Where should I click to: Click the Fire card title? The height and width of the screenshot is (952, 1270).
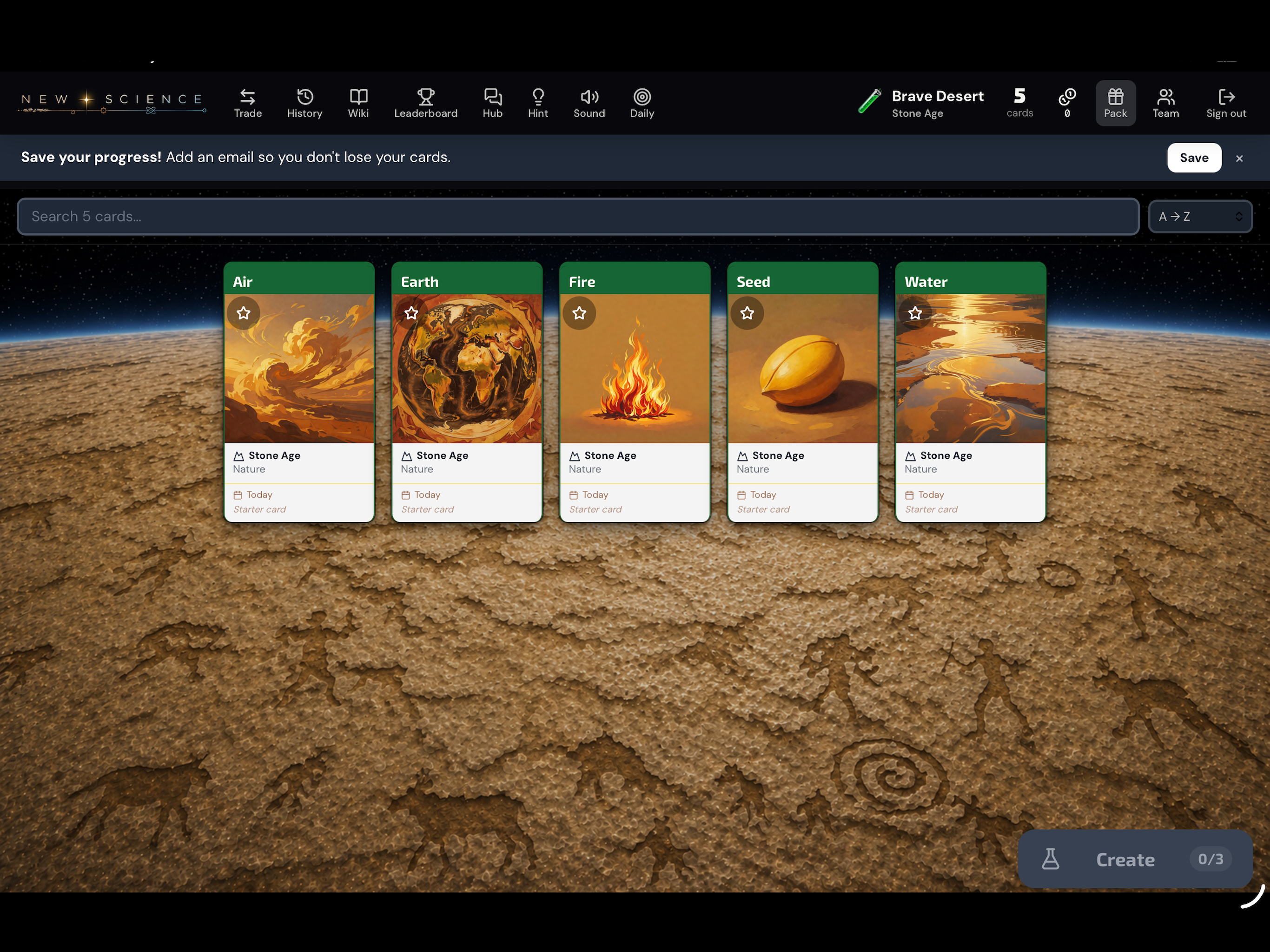point(582,282)
